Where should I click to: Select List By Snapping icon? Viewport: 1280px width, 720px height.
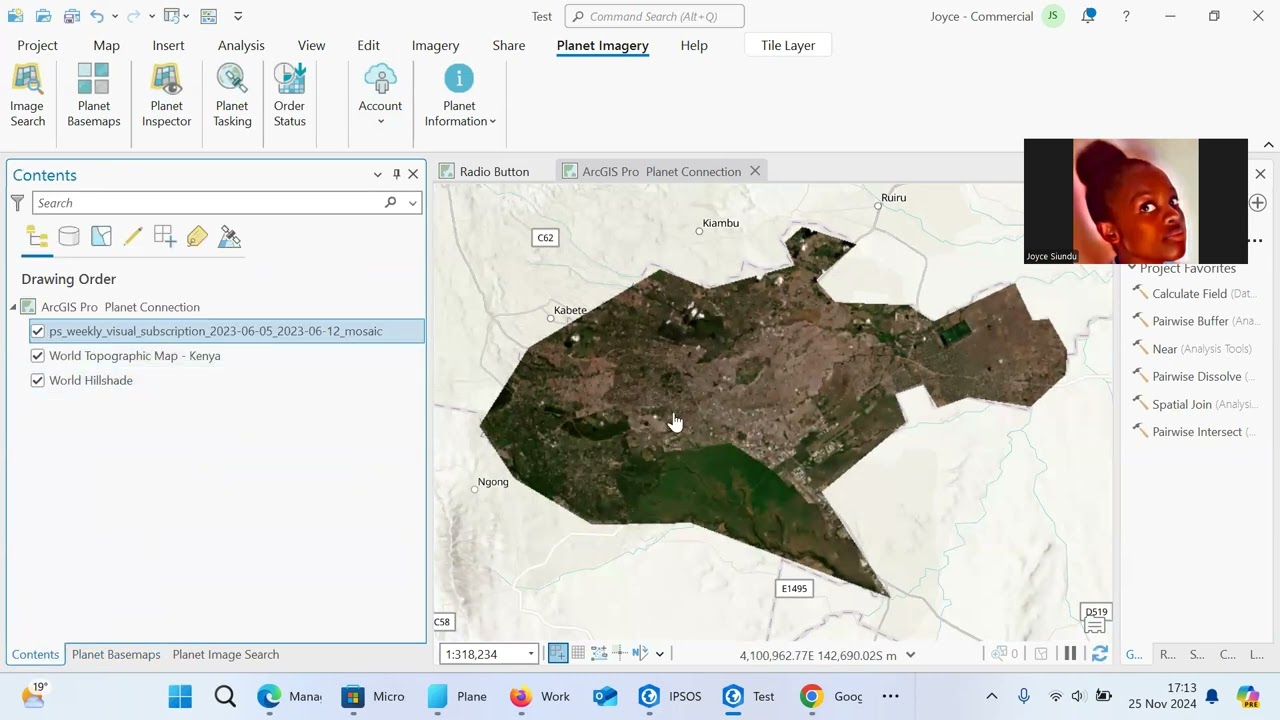[x=165, y=237]
